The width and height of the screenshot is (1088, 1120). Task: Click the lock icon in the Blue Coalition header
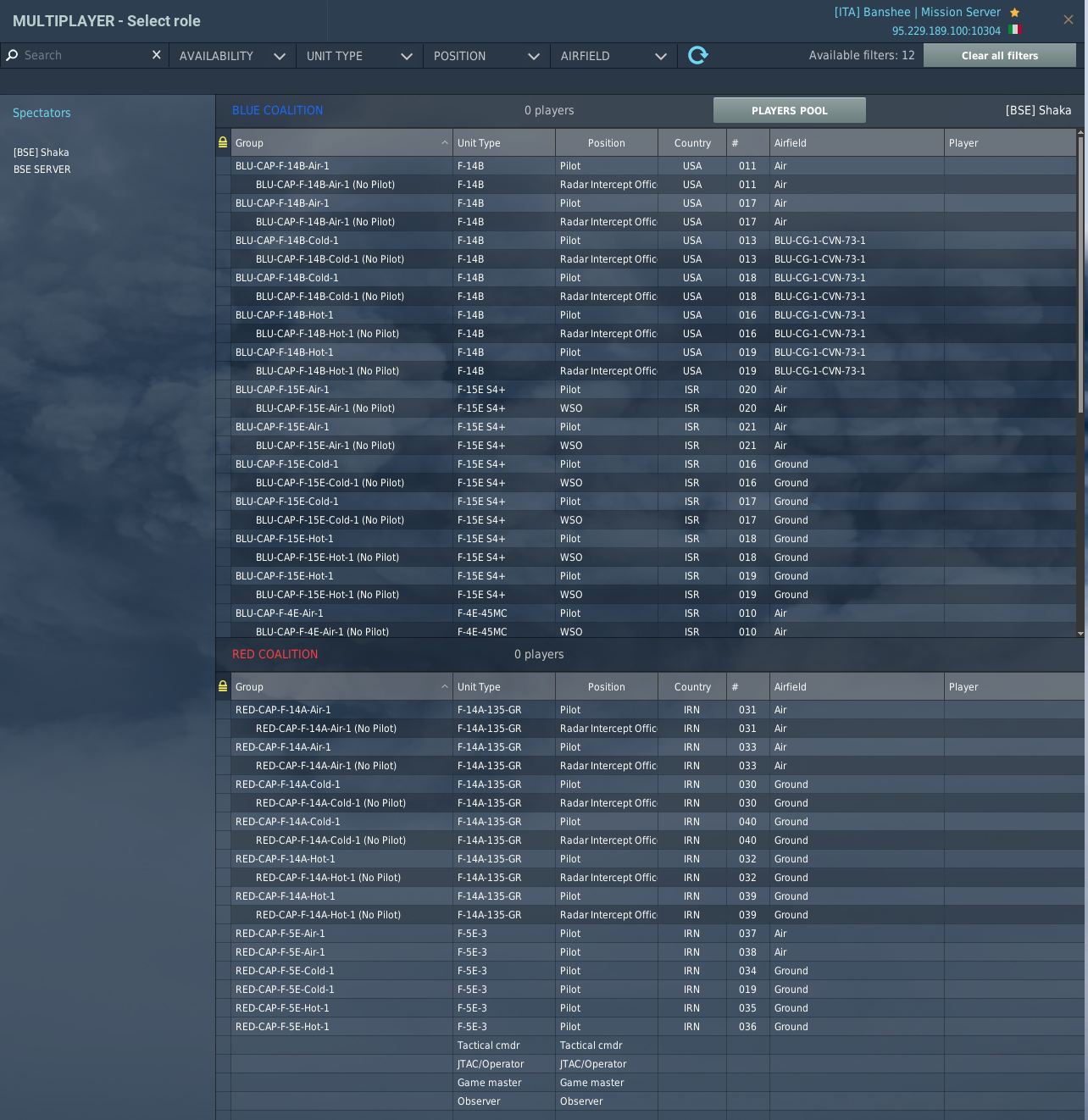point(223,142)
